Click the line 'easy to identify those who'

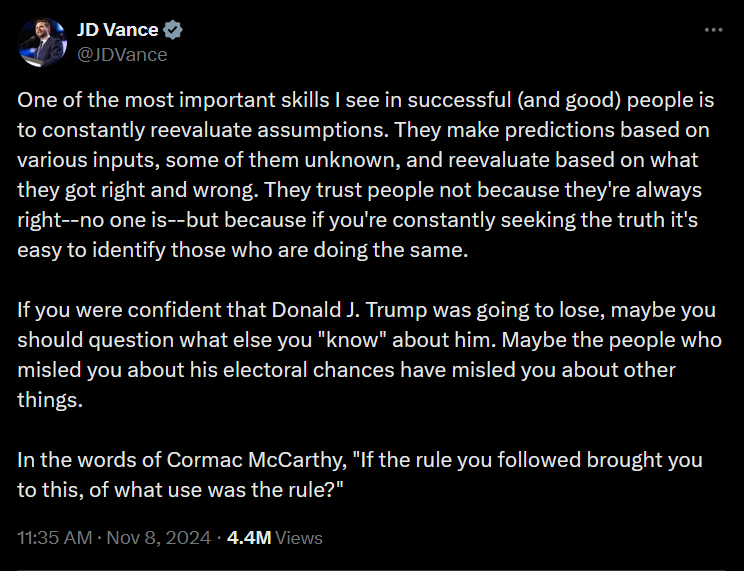click(x=242, y=250)
